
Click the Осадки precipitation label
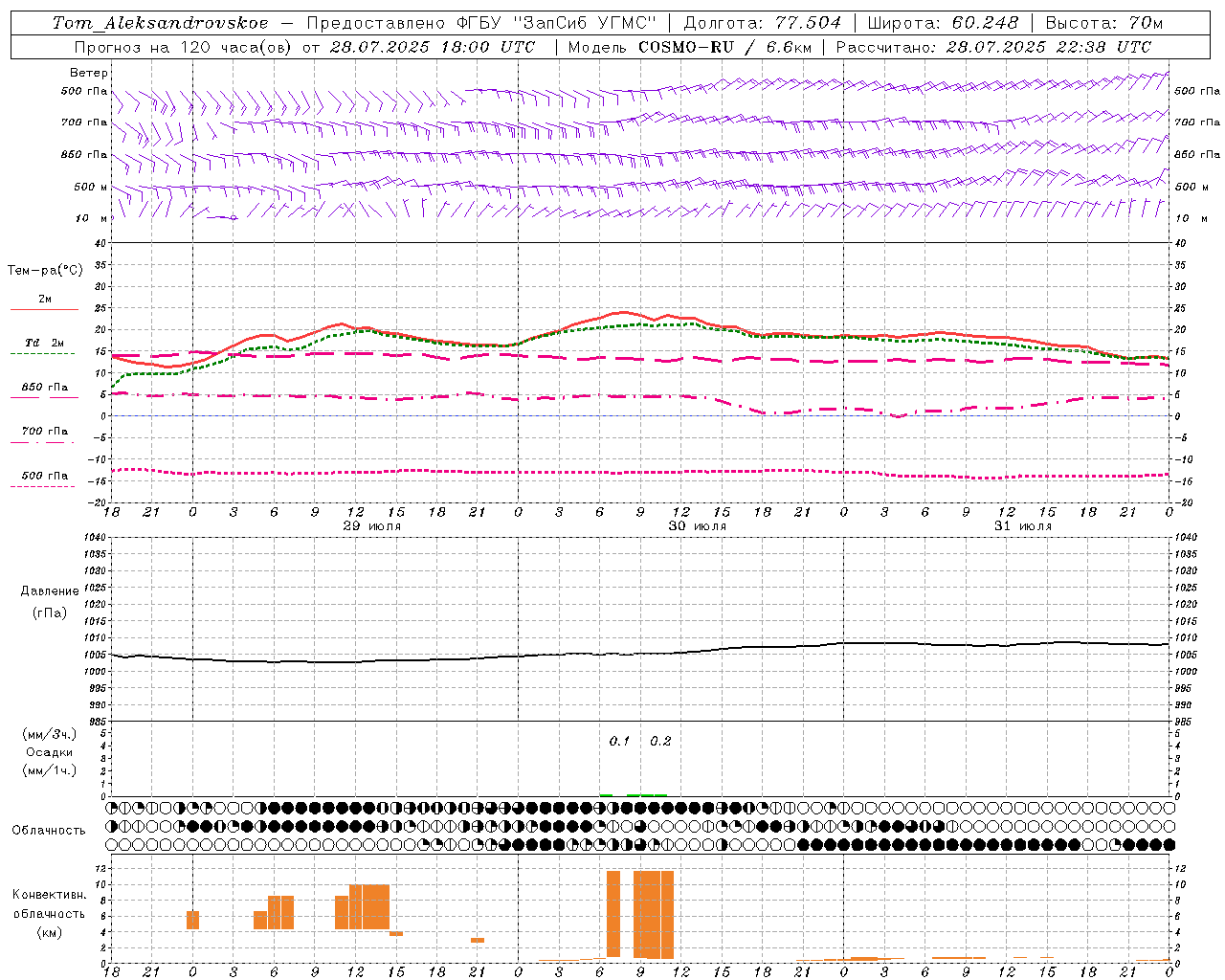pos(50,752)
